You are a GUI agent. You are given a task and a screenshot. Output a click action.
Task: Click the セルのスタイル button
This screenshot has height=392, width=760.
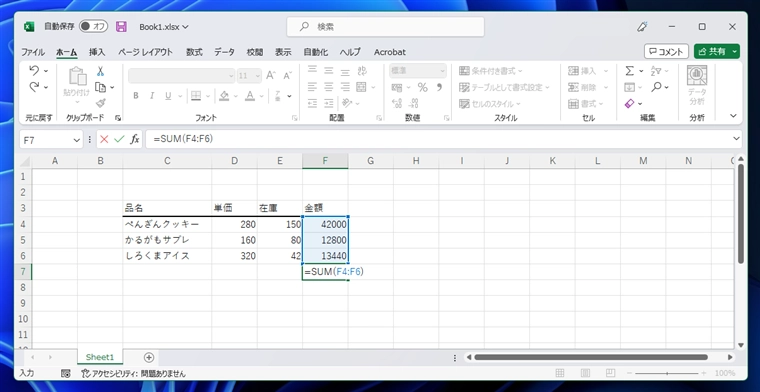490,104
